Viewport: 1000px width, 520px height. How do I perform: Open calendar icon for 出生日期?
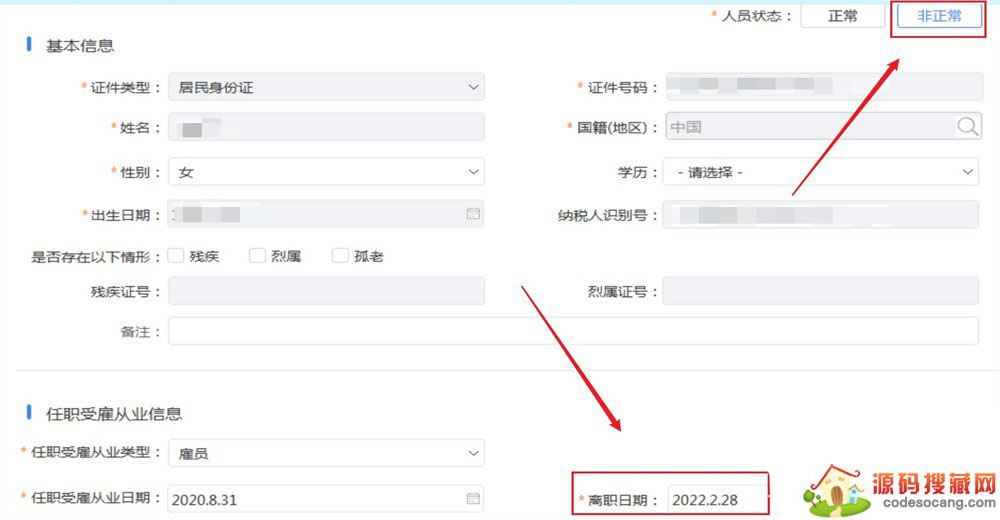(473, 214)
